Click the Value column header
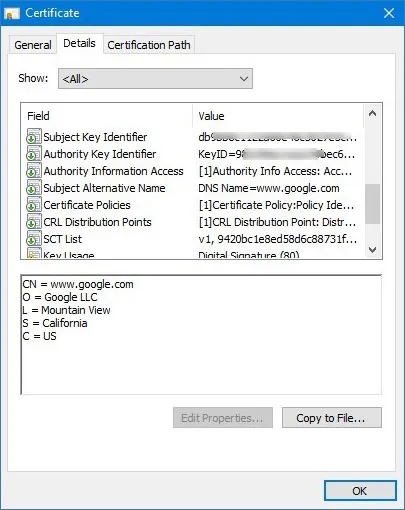Screen dimensions: 405x510 coord(278,116)
